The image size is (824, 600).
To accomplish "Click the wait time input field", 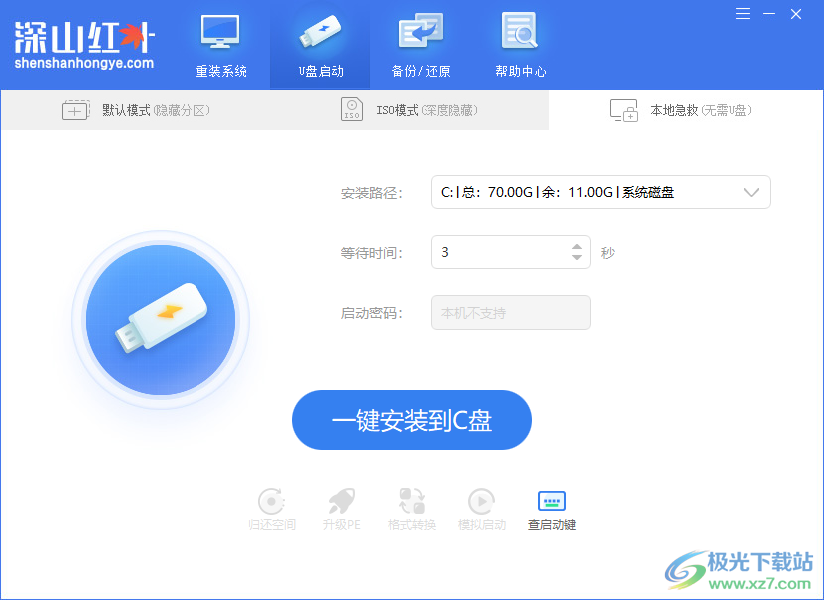I will click(500, 252).
